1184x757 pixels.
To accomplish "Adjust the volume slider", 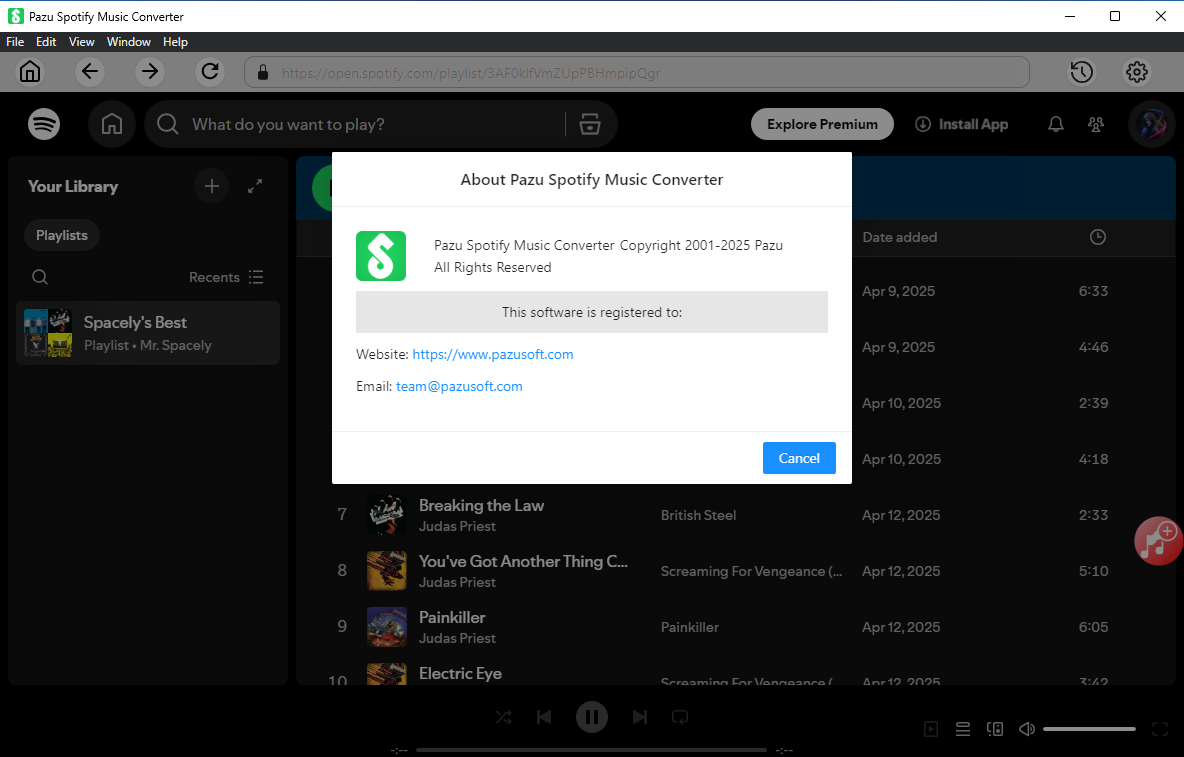I will coord(1089,730).
